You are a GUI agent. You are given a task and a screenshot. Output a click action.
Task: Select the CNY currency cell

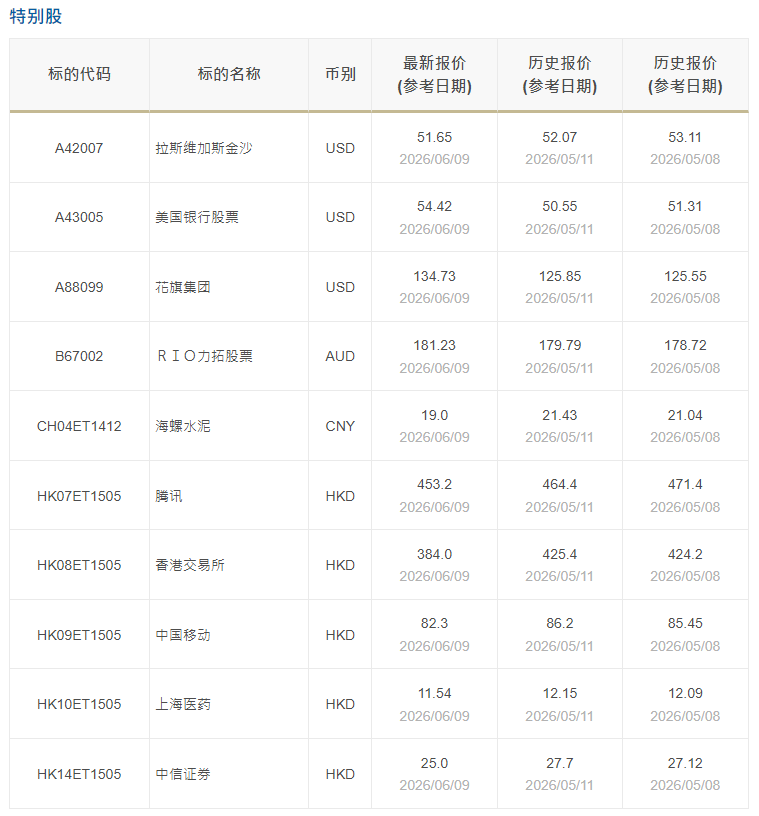(x=340, y=426)
